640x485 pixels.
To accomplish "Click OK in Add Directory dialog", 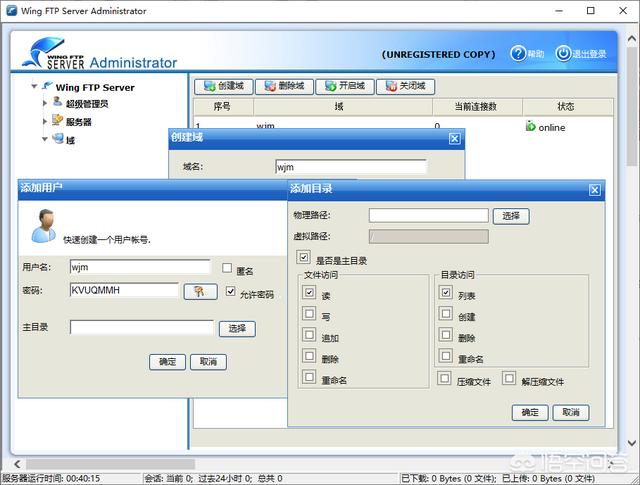I will (530, 412).
